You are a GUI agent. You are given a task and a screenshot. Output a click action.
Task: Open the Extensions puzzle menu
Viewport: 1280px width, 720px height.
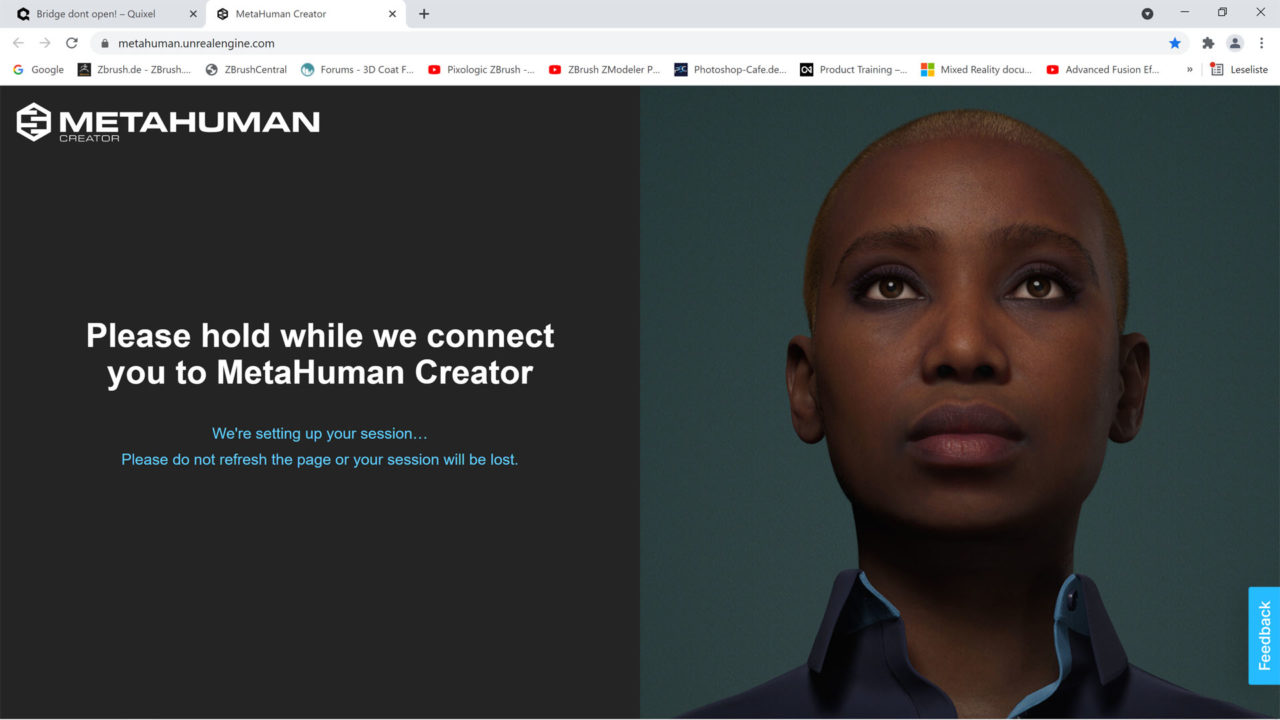tap(1208, 43)
